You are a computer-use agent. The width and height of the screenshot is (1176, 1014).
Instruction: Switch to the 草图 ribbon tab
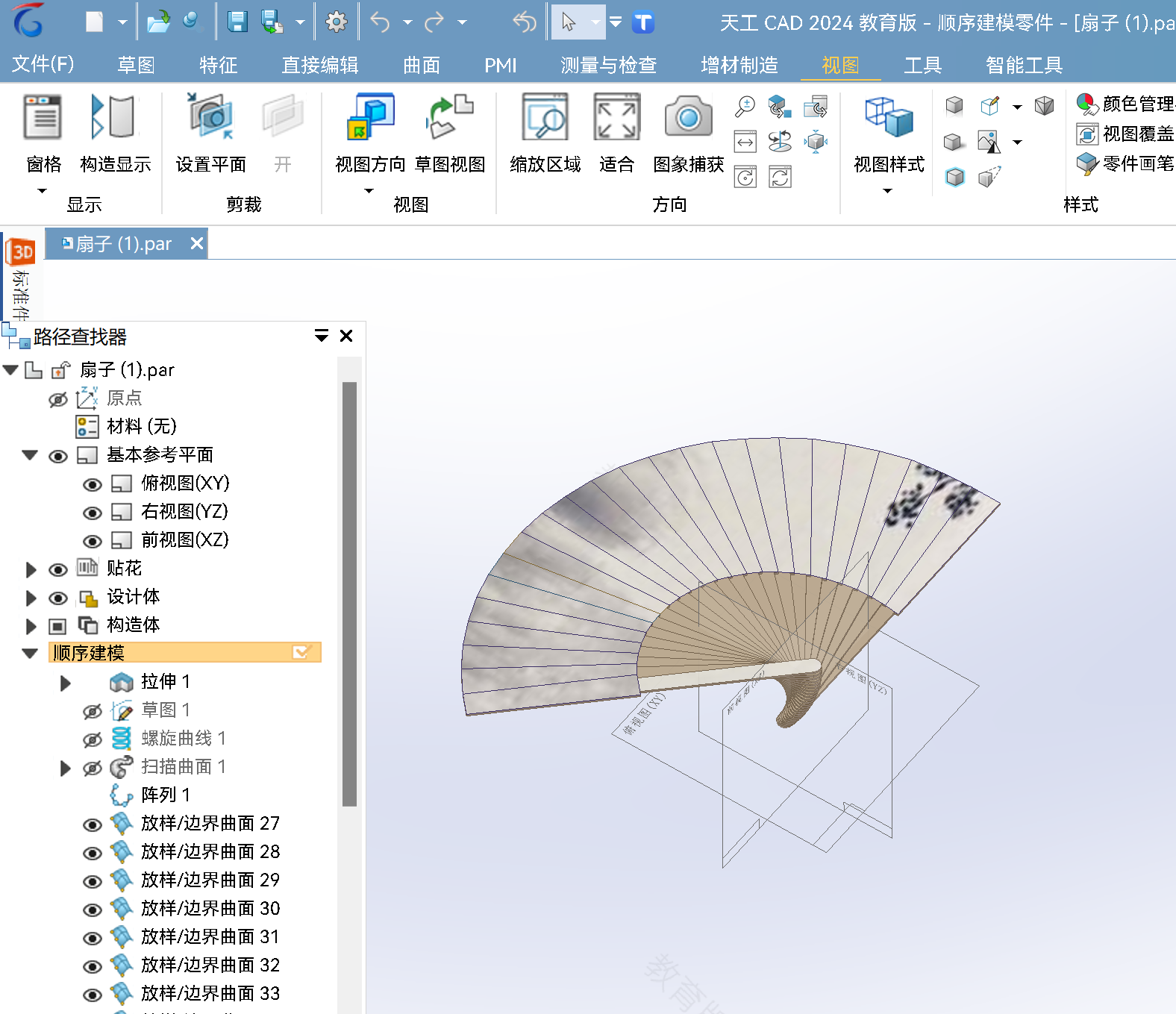point(136,65)
